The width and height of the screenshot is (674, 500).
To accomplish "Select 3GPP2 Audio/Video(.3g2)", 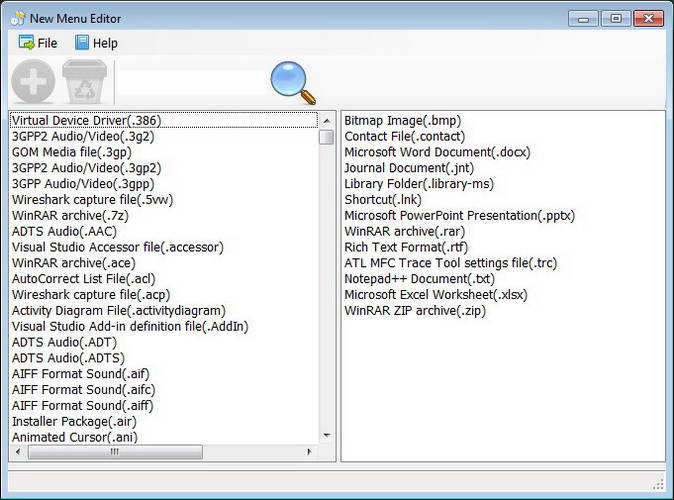I will [x=164, y=136].
